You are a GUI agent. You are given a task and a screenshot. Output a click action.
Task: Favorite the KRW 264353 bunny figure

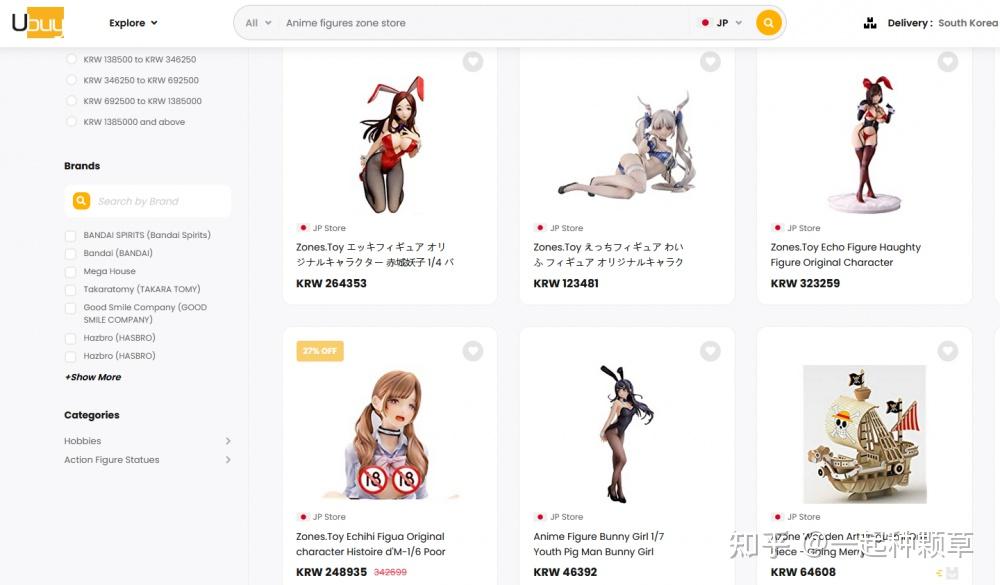pos(473,62)
